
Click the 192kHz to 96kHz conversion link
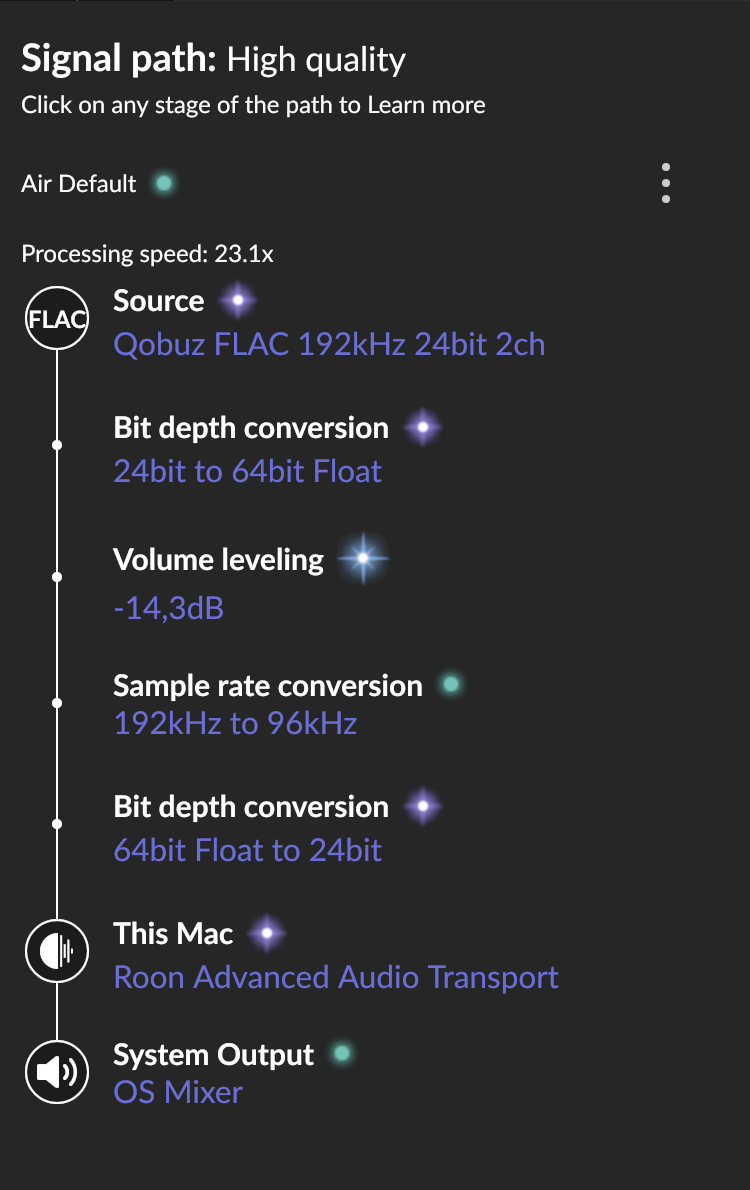point(235,723)
